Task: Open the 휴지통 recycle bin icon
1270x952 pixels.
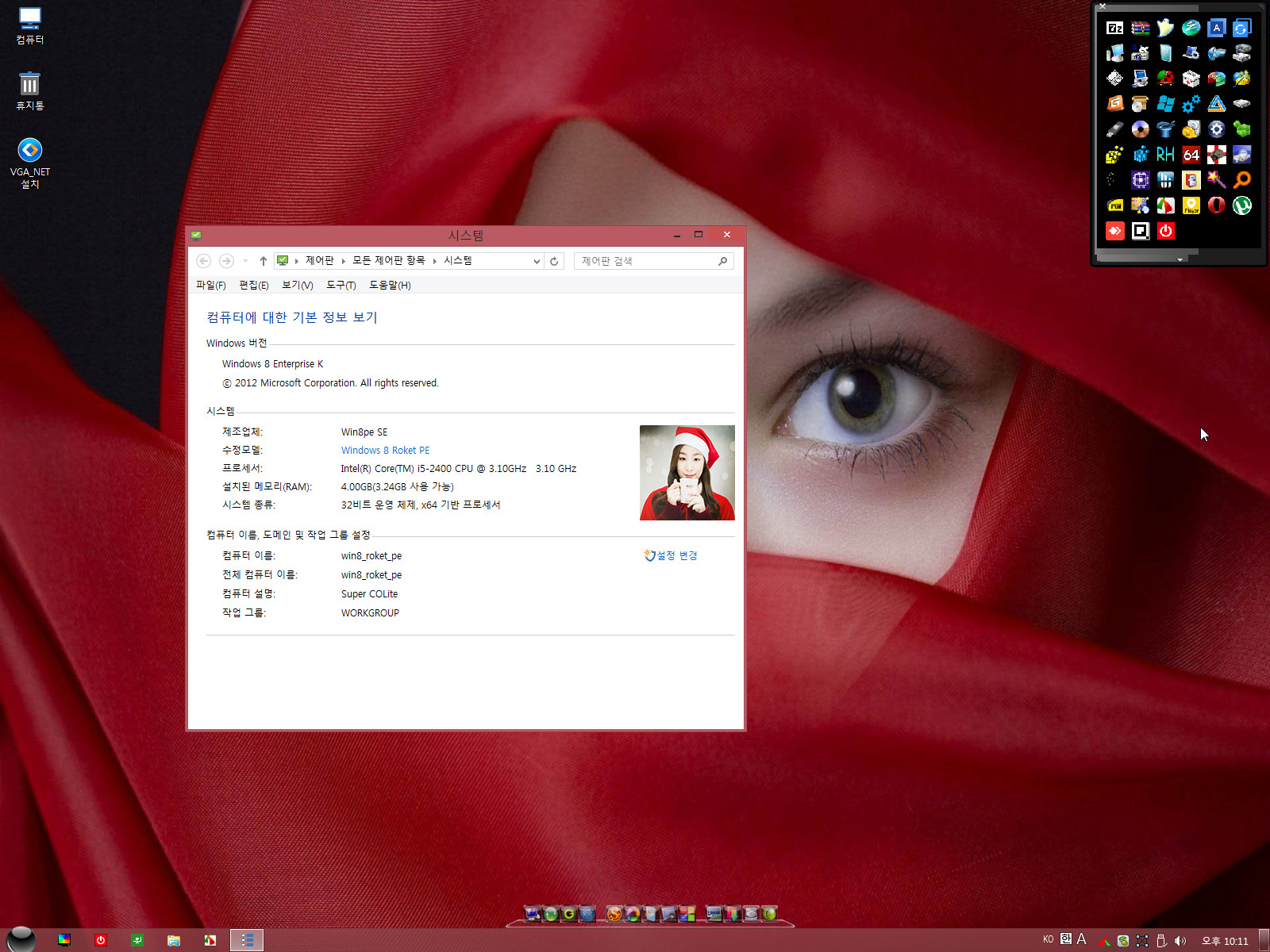Action: (x=30, y=91)
